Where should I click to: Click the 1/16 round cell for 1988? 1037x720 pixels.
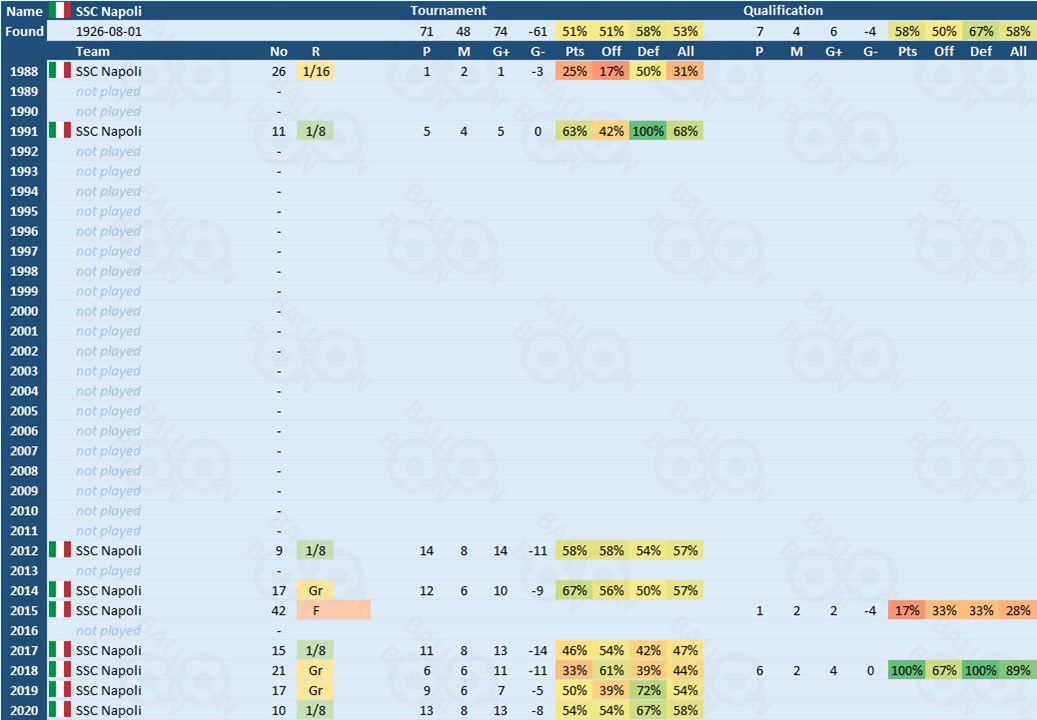tap(316, 71)
